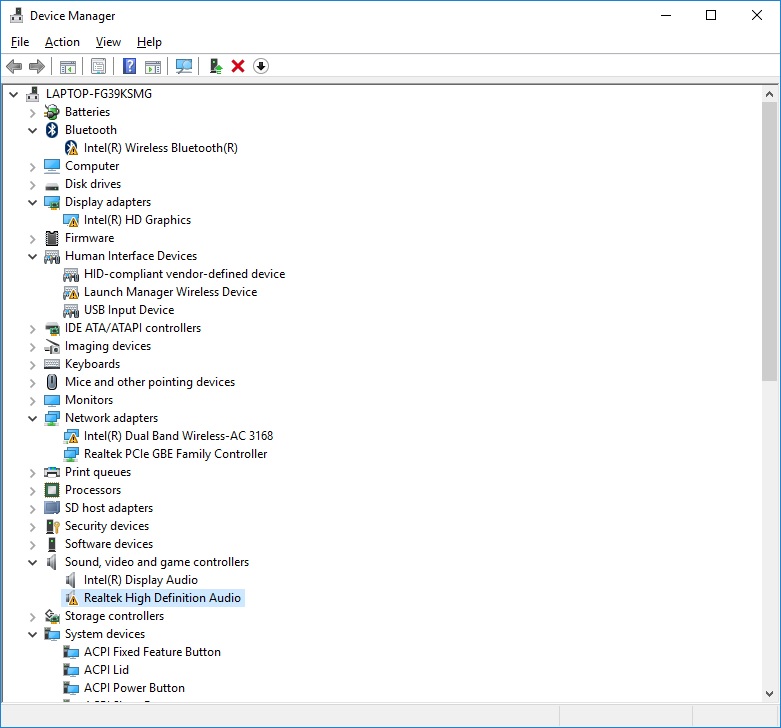Select ACPI Power Button entry
The image size is (781, 728).
(134, 688)
